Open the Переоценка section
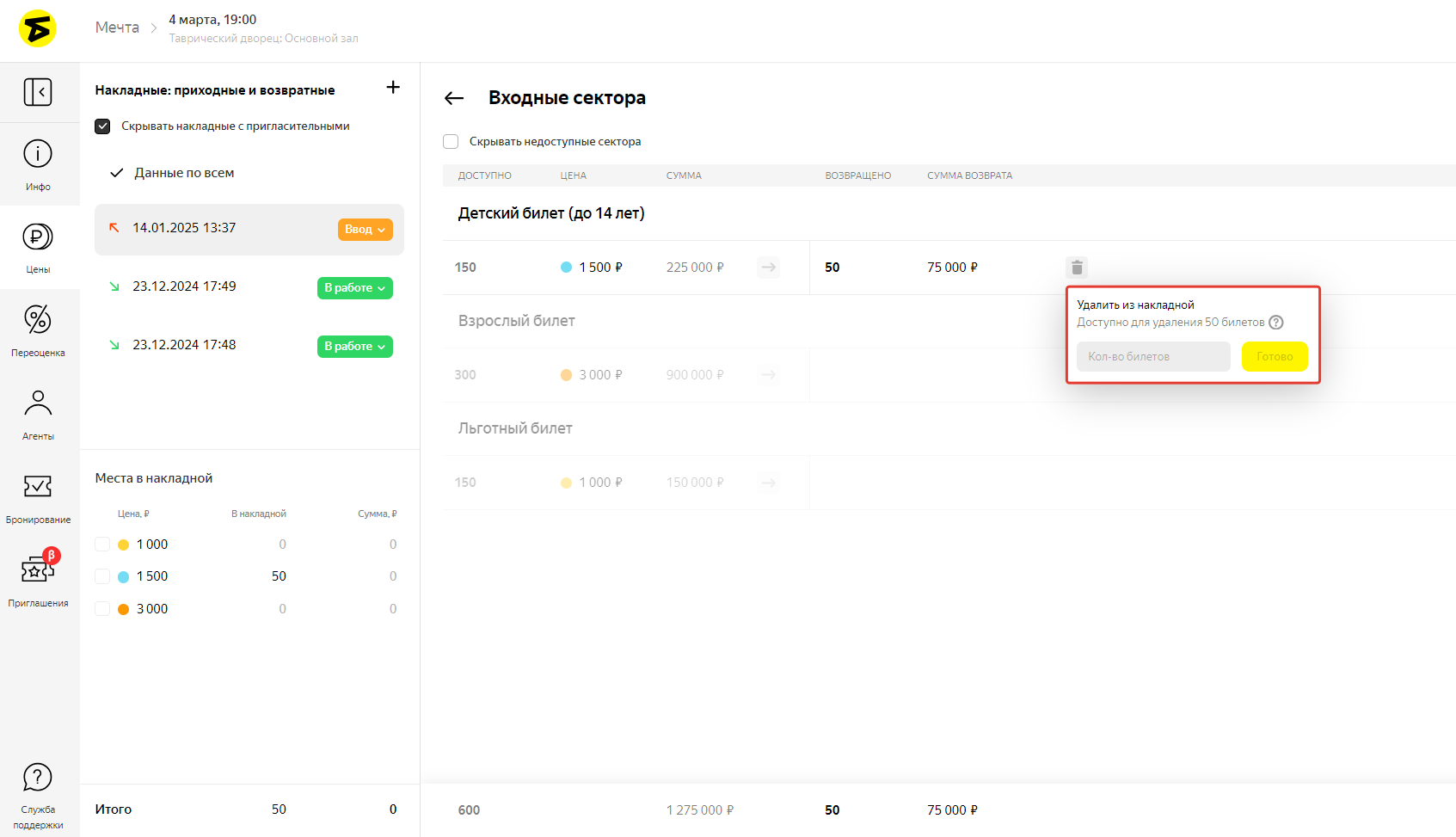The width and height of the screenshot is (1456, 837). 38,330
